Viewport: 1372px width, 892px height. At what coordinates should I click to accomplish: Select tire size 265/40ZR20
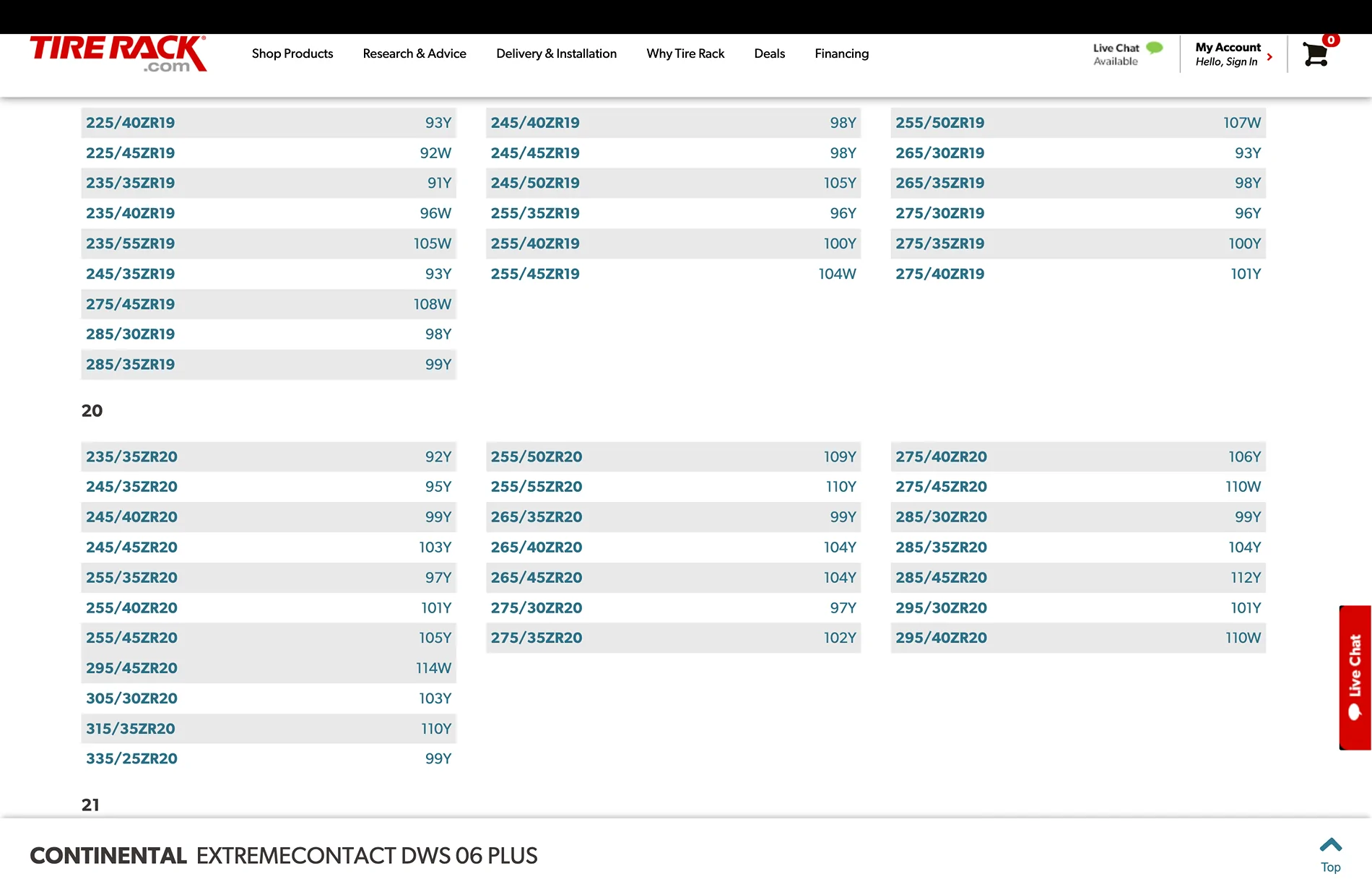(673, 547)
